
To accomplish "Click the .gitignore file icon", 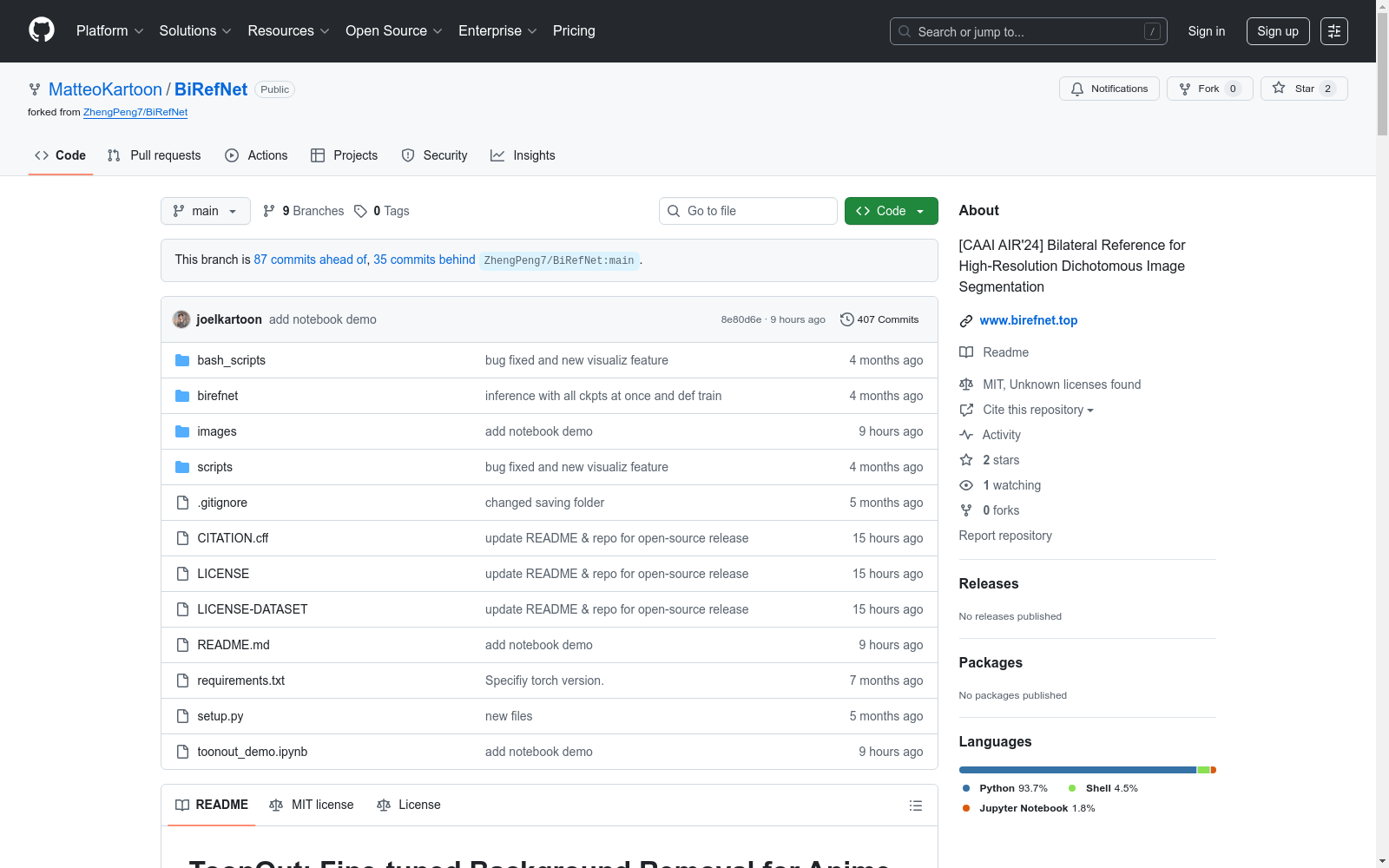I will point(182,503).
